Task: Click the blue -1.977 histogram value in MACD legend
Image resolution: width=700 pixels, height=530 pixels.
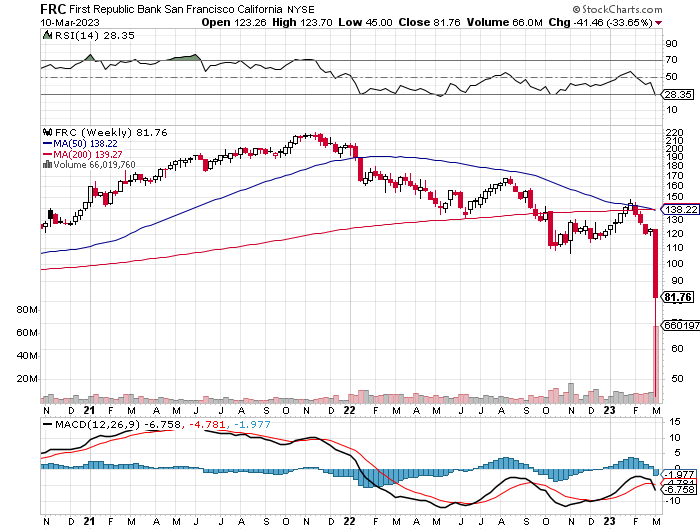Action: (x=252, y=425)
